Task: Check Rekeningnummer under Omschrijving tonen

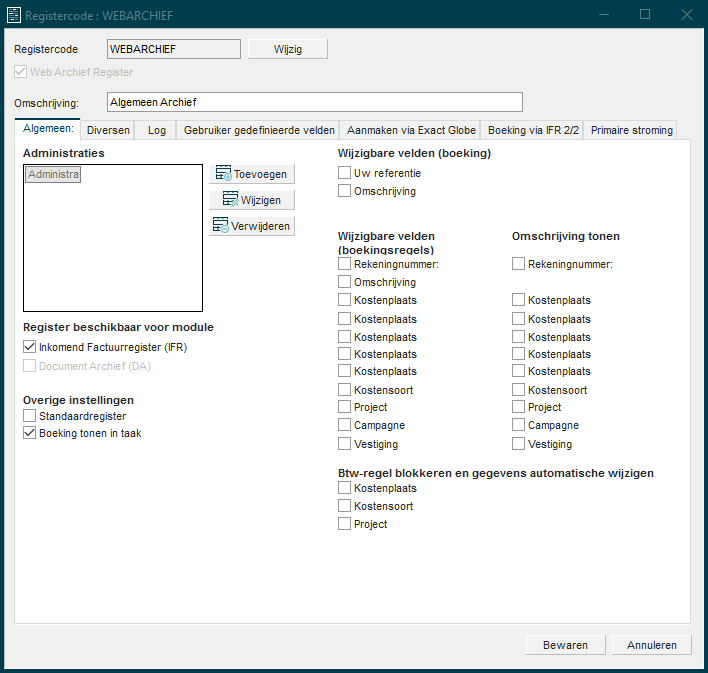Action: [x=518, y=264]
